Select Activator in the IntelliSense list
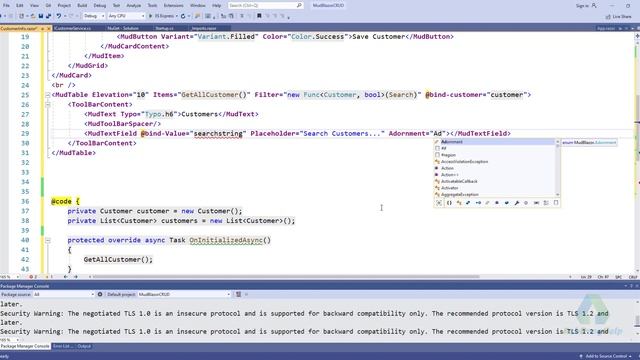This screenshot has height=360, width=640. [x=495, y=188]
